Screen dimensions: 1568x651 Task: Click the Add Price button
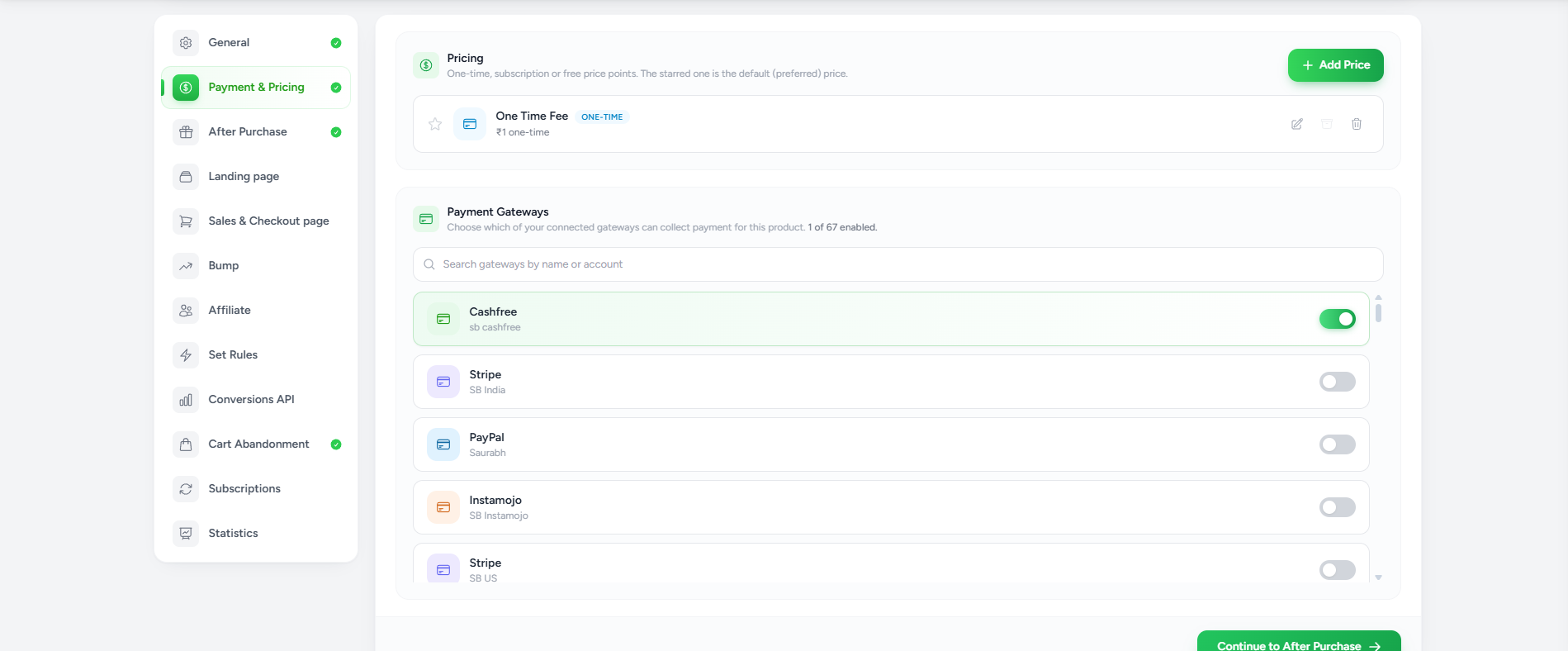point(1336,65)
